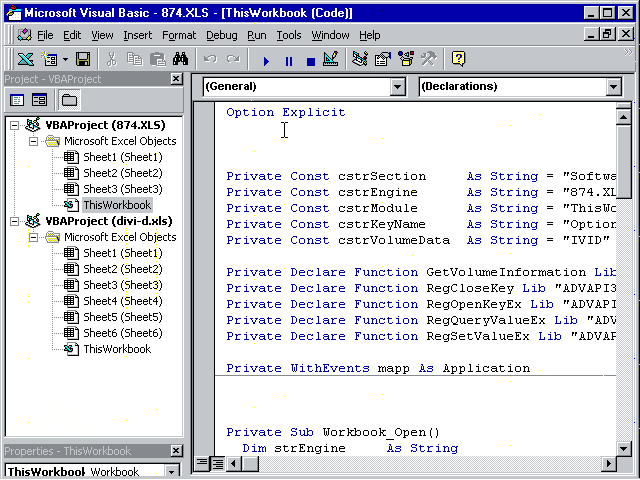The image size is (640, 480).
Task: Open the Format menu
Action: [179, 36]
